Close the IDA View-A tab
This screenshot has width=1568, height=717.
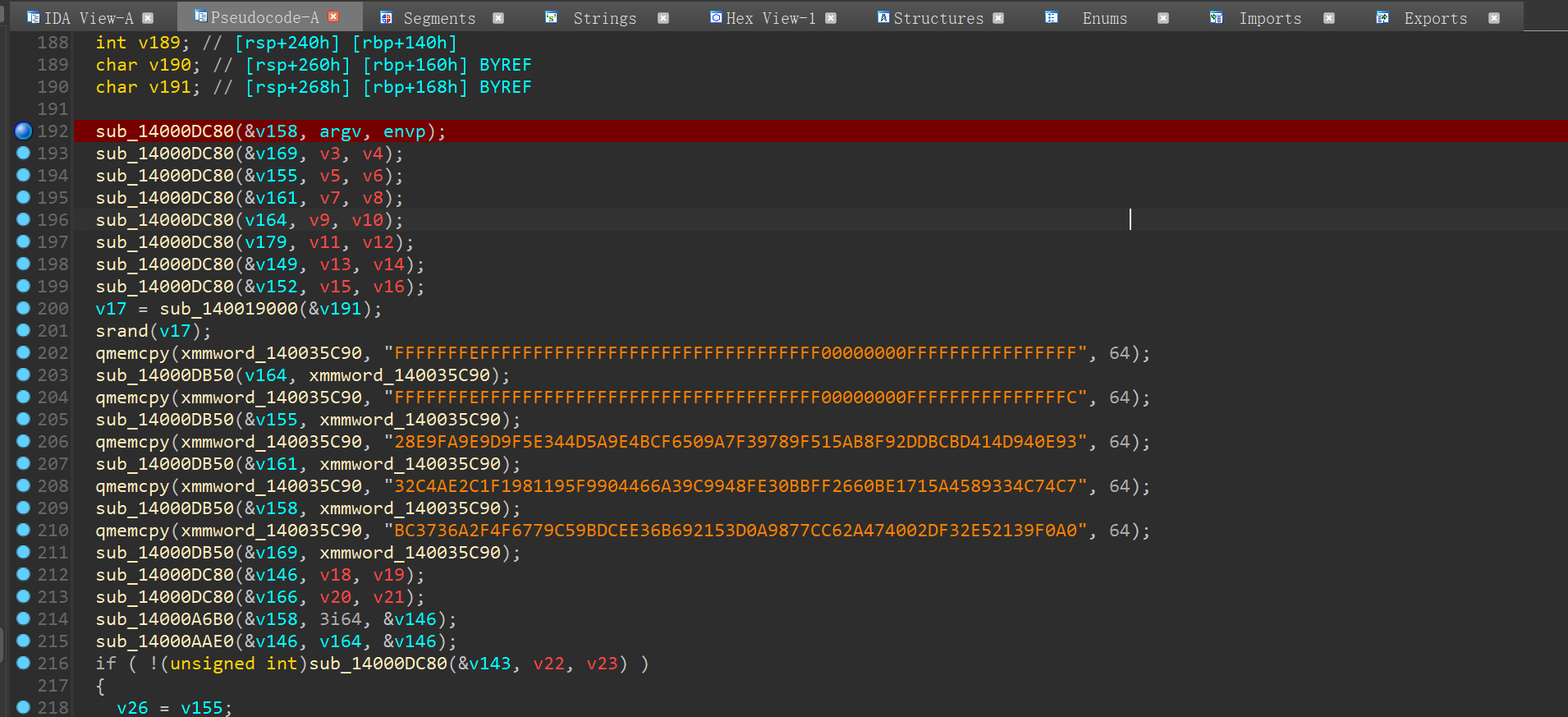pyautogui.click(x=148, y=18)
